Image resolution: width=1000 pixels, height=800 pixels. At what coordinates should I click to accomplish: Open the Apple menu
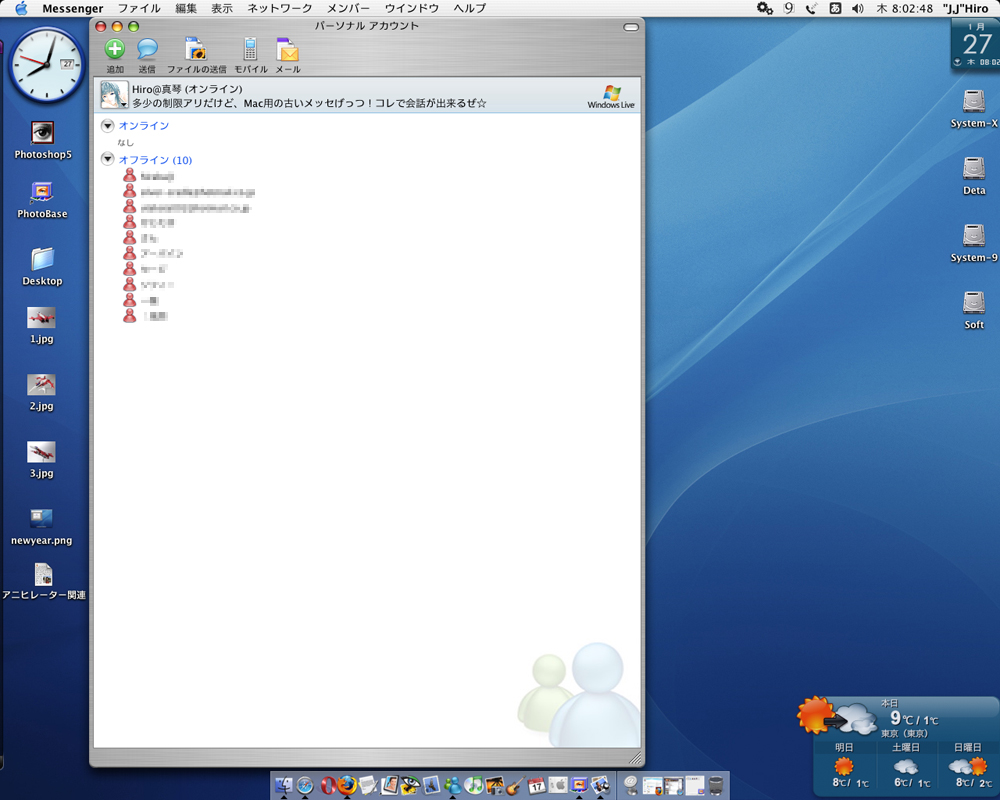[21, 8]
